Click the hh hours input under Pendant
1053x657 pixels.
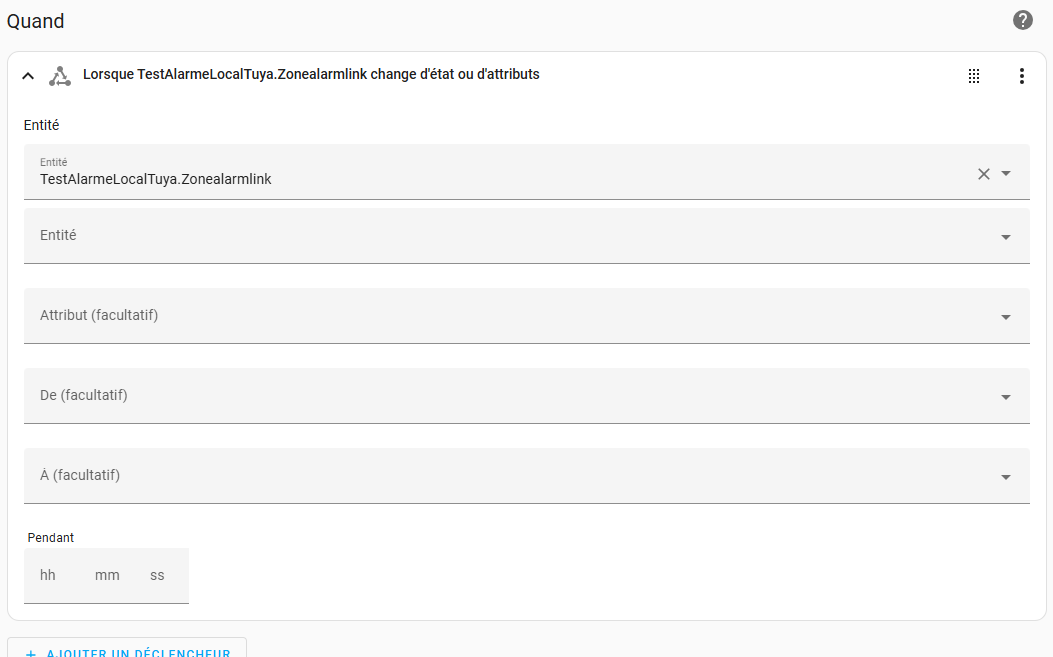(50, 576)
